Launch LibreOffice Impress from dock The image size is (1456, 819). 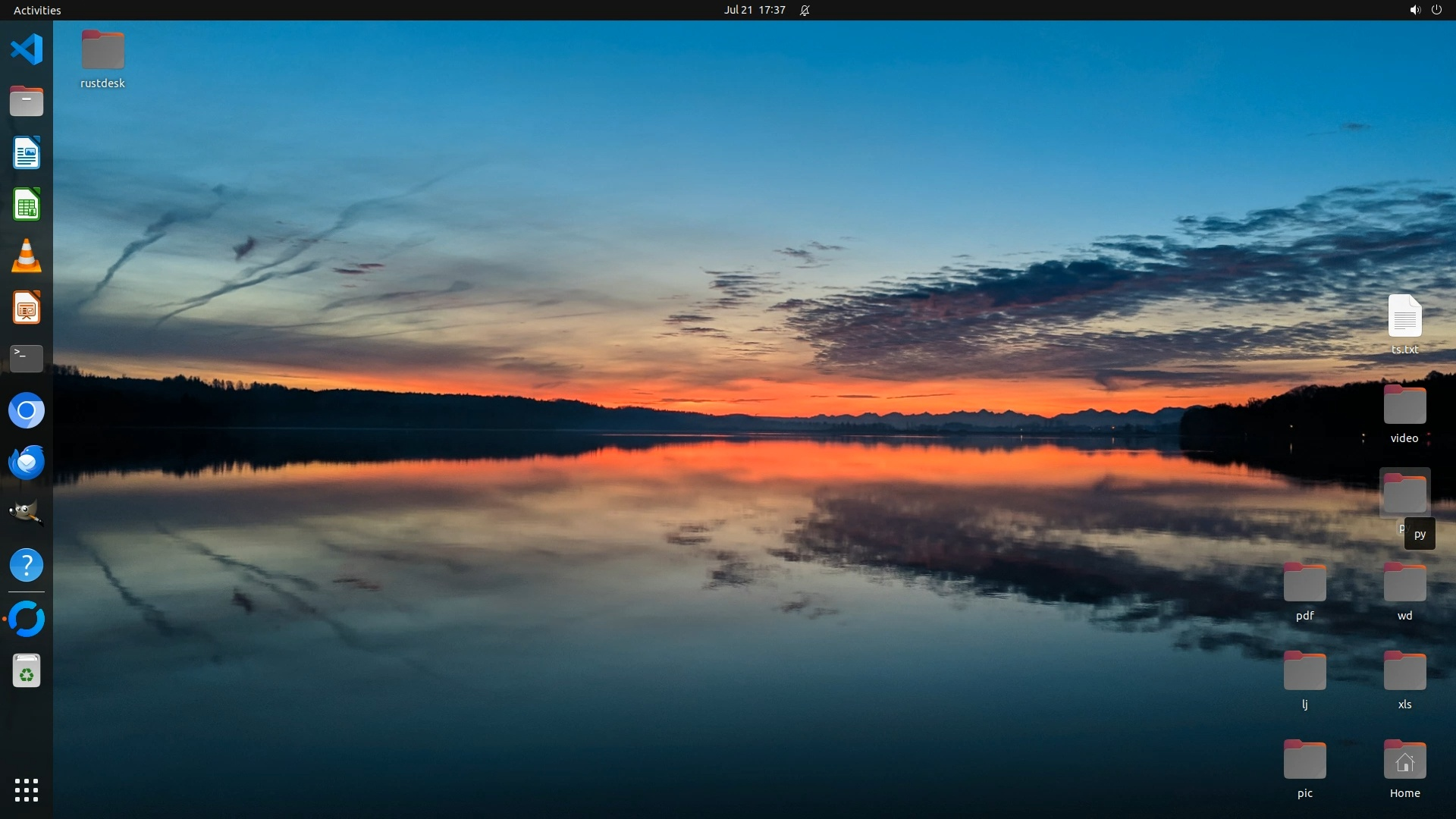27,308
